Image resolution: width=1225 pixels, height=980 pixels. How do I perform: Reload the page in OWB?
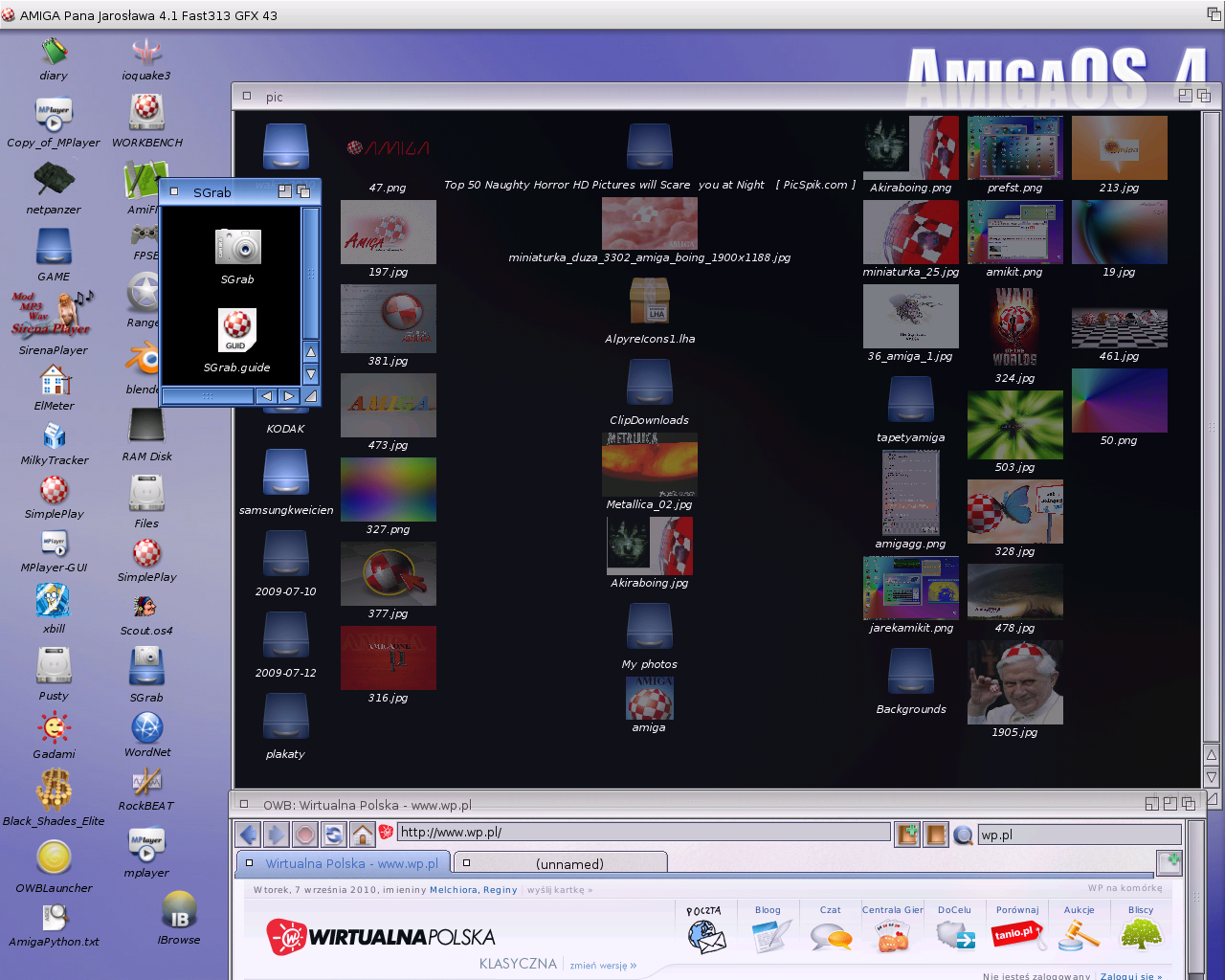(x=334, y=835)
